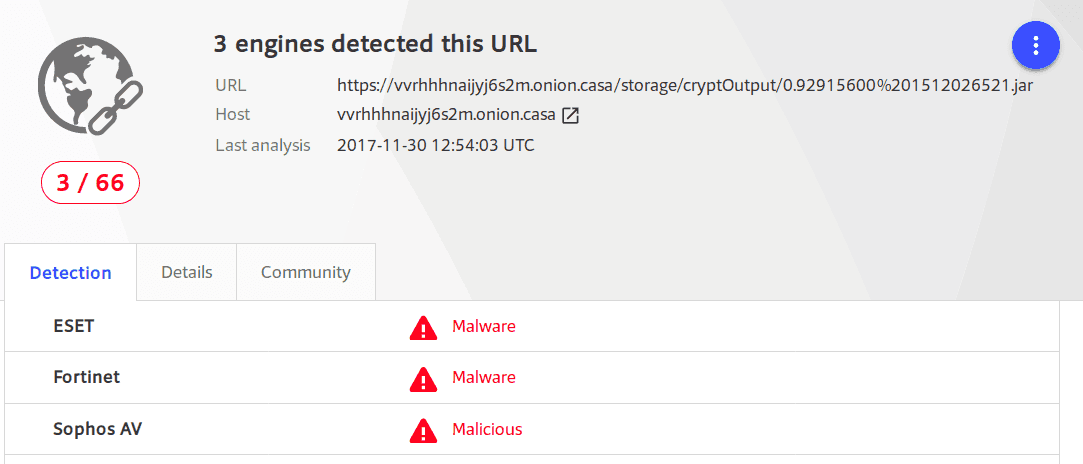The width and height of the screenshot is (1083, 464).
Task: Click Fortinet malware warning triangle icon
Action: [423, 379]
